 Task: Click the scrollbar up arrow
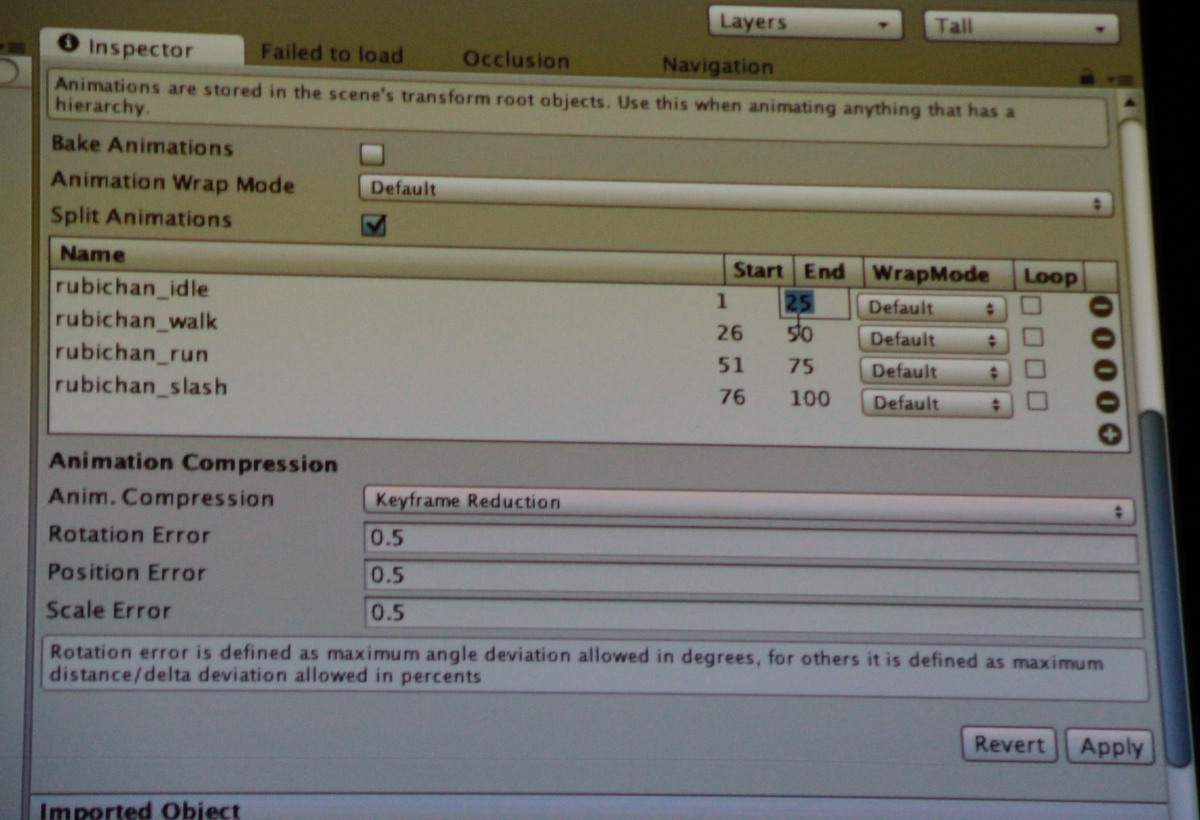1130,102
